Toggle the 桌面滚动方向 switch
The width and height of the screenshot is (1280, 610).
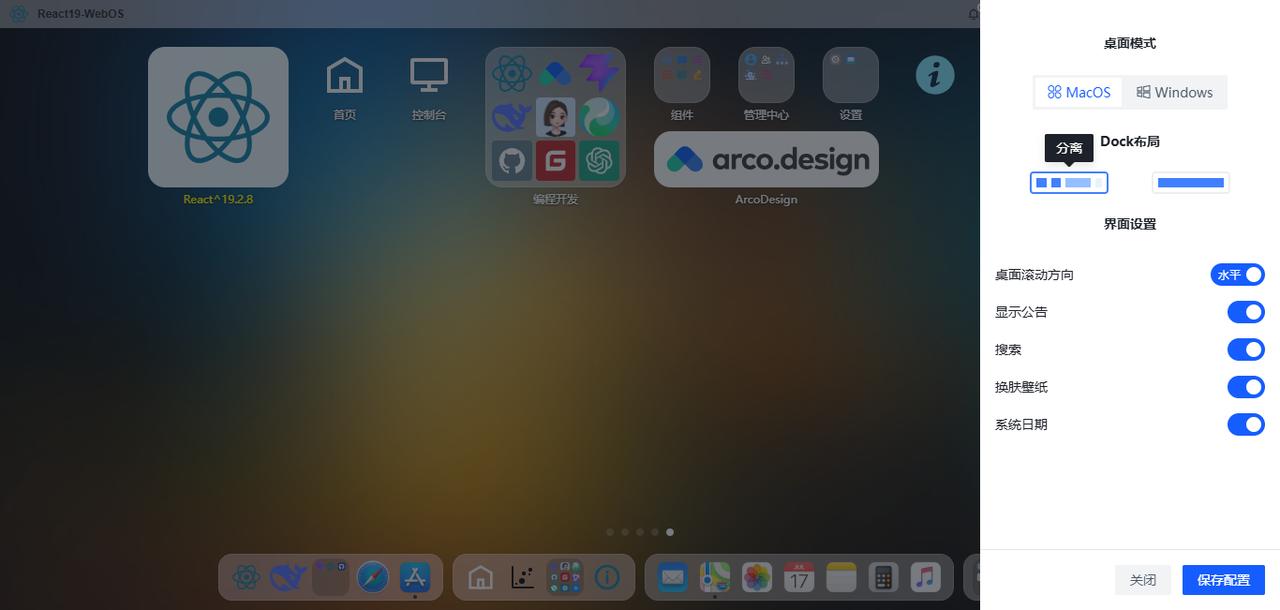click(x=1237, y=274)
